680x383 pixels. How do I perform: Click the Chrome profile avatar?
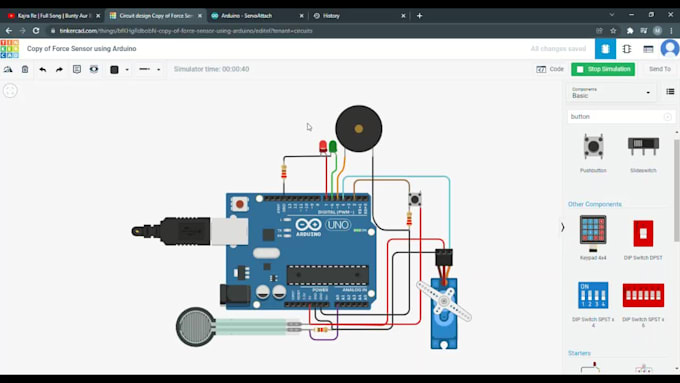click(x=657, y=31)
